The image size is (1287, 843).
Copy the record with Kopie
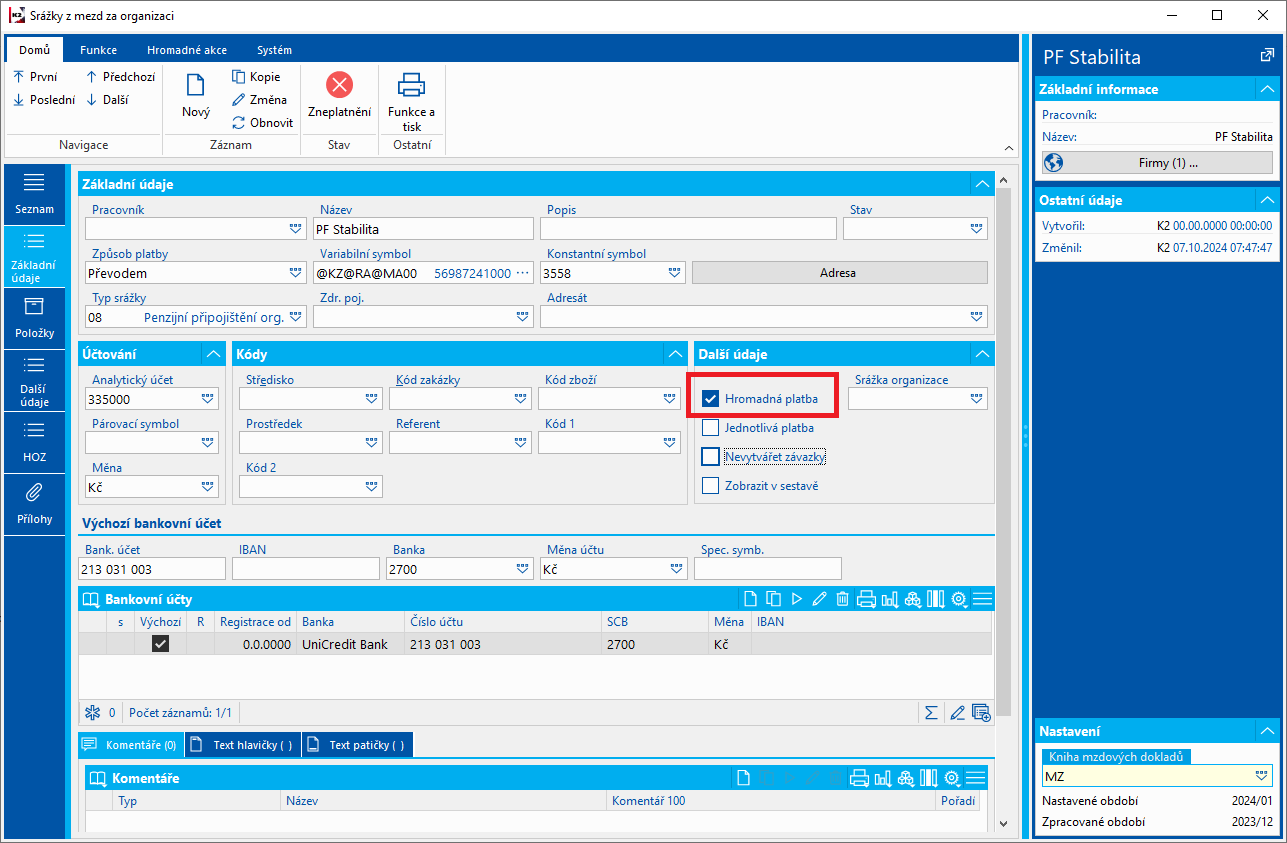click(257, 77)
